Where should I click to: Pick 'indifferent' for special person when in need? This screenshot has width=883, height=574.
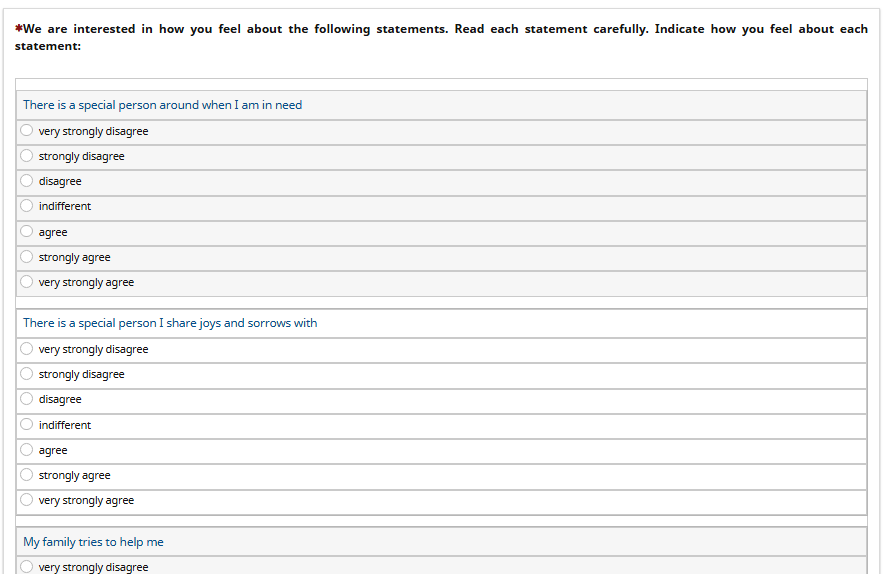tap(27, 206)
